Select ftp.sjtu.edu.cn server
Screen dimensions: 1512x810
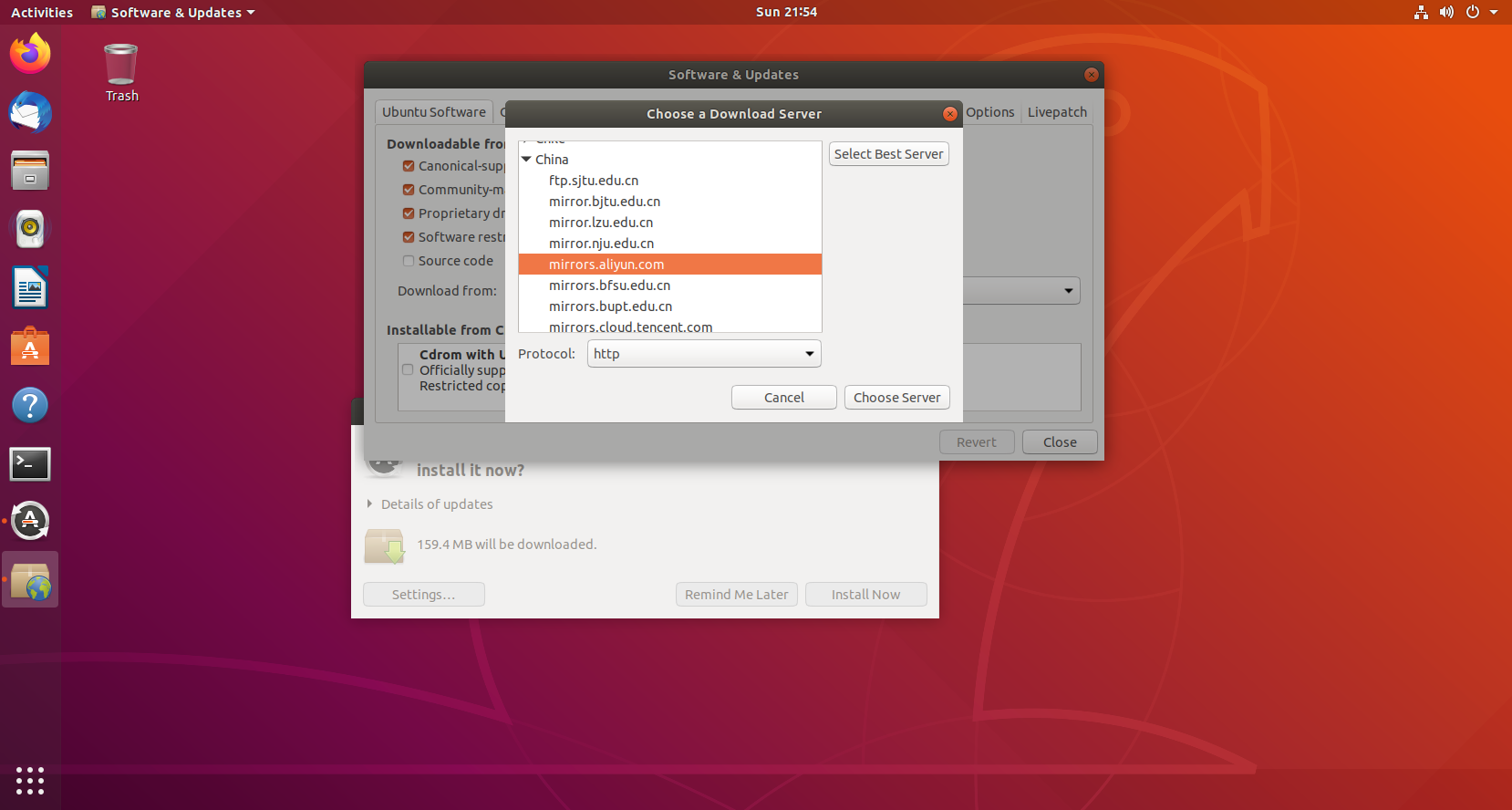670,181
